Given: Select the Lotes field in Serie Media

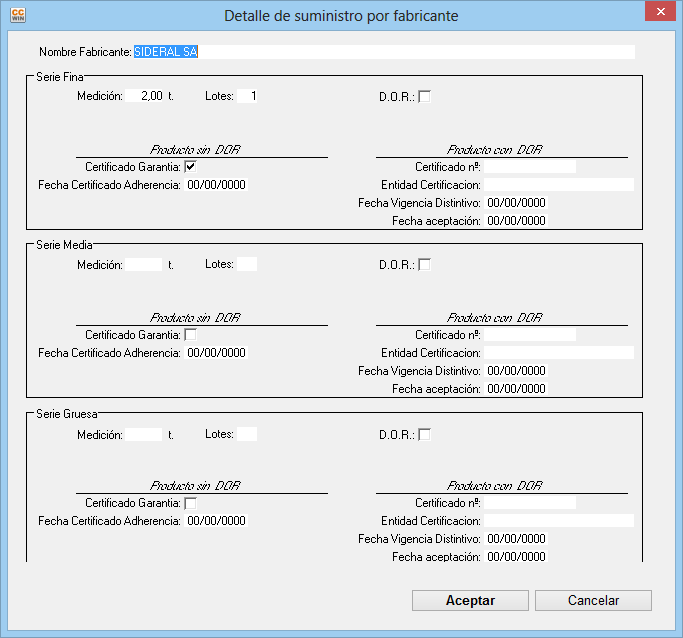Looking at the screenshot, I should 247,264.
